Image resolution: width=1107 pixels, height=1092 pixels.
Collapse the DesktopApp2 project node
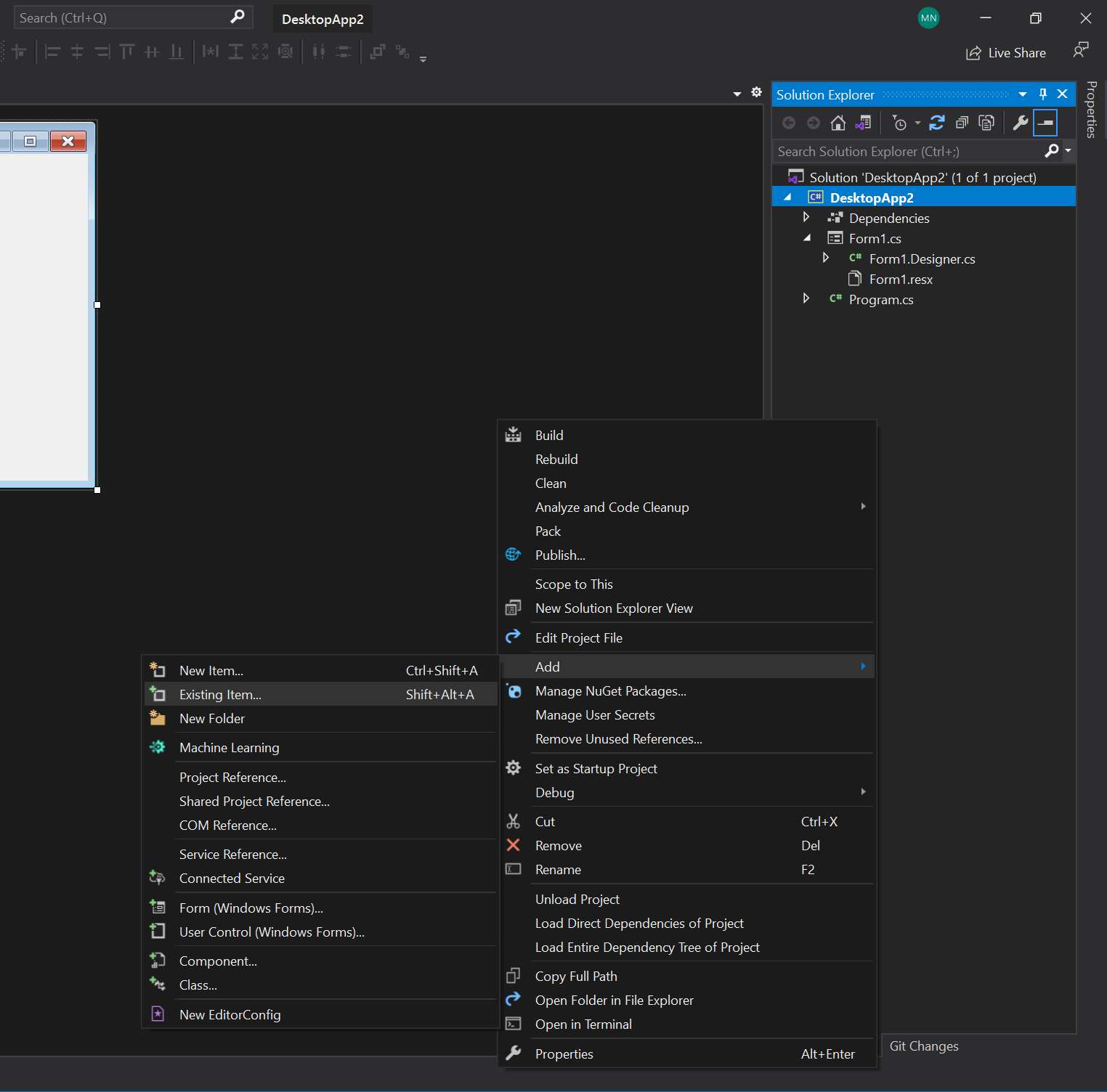tap(787, 197)
